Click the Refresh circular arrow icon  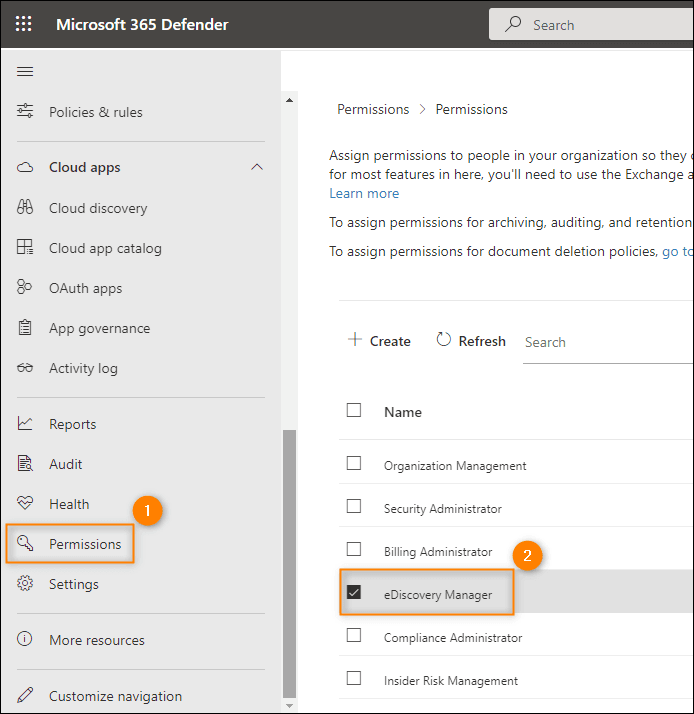pyautogui.click(x=444, y=340)
